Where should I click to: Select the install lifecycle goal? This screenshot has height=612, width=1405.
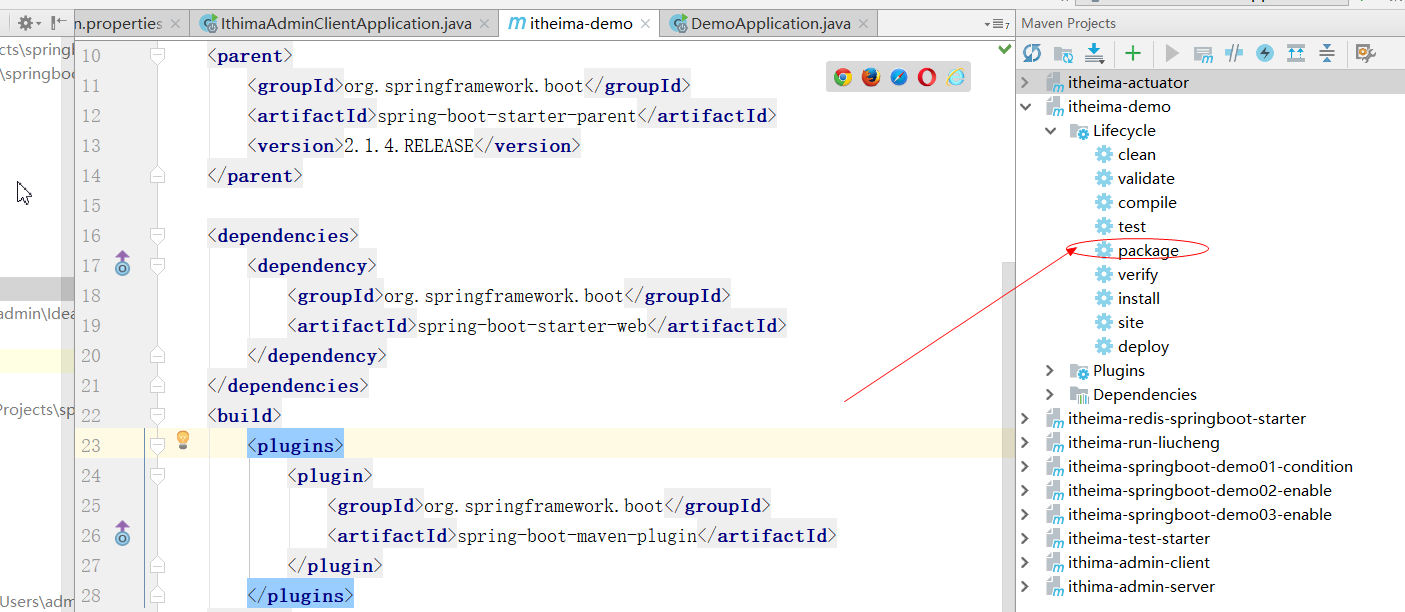coord(1139,298)
